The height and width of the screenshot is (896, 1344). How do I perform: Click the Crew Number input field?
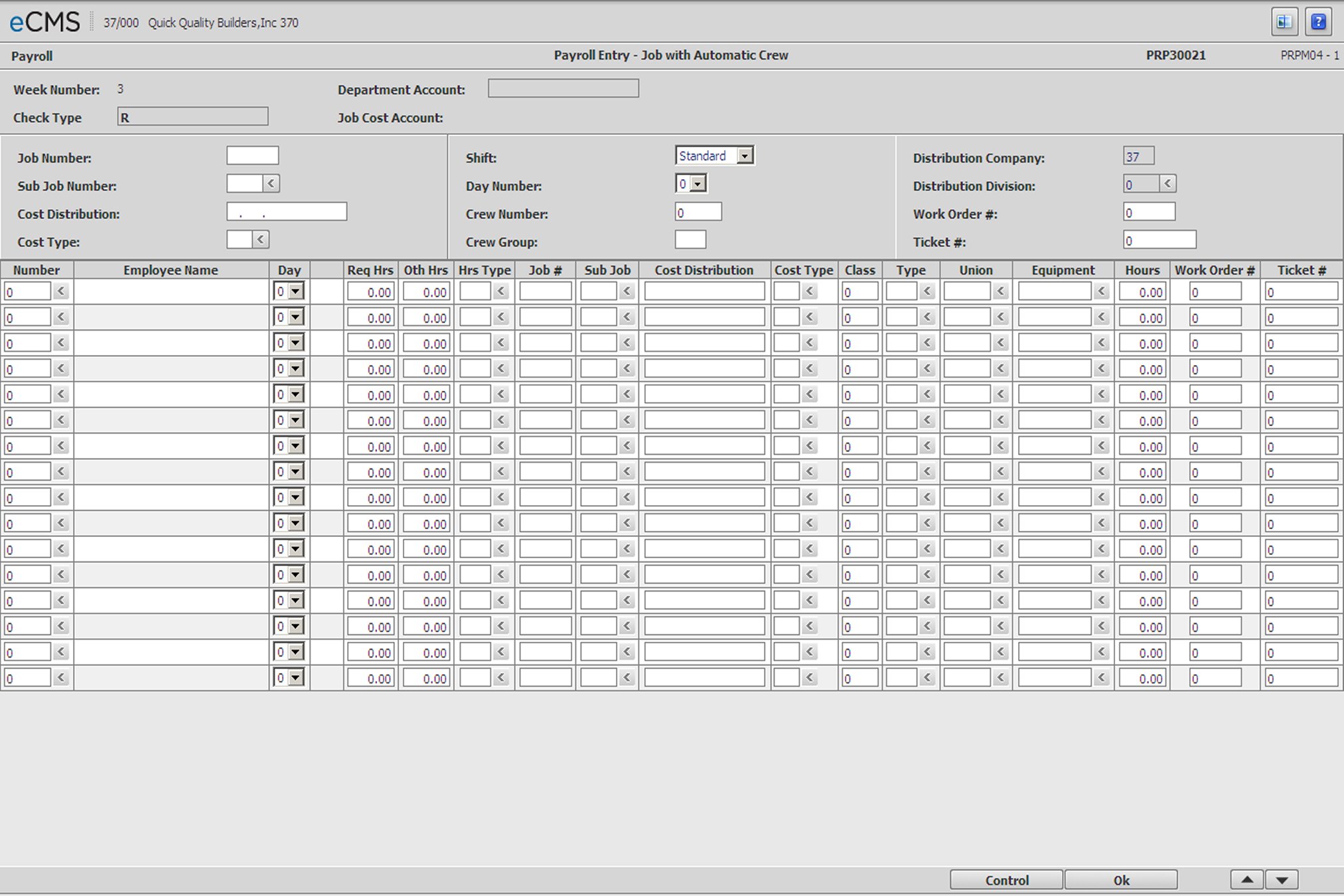pyautogui.click(x=698, y=212)
